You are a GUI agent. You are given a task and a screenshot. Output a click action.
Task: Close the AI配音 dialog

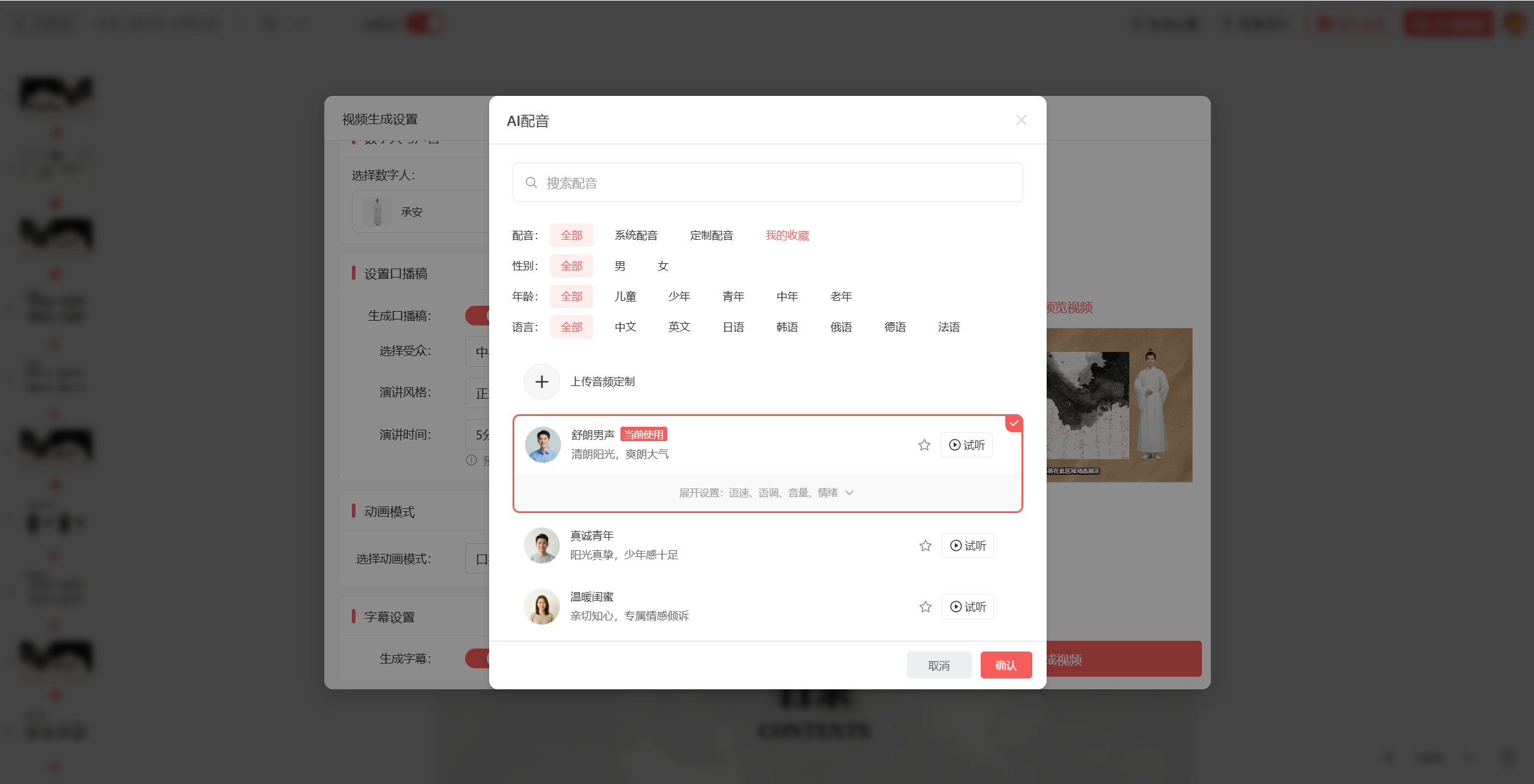pos(1021,120)
